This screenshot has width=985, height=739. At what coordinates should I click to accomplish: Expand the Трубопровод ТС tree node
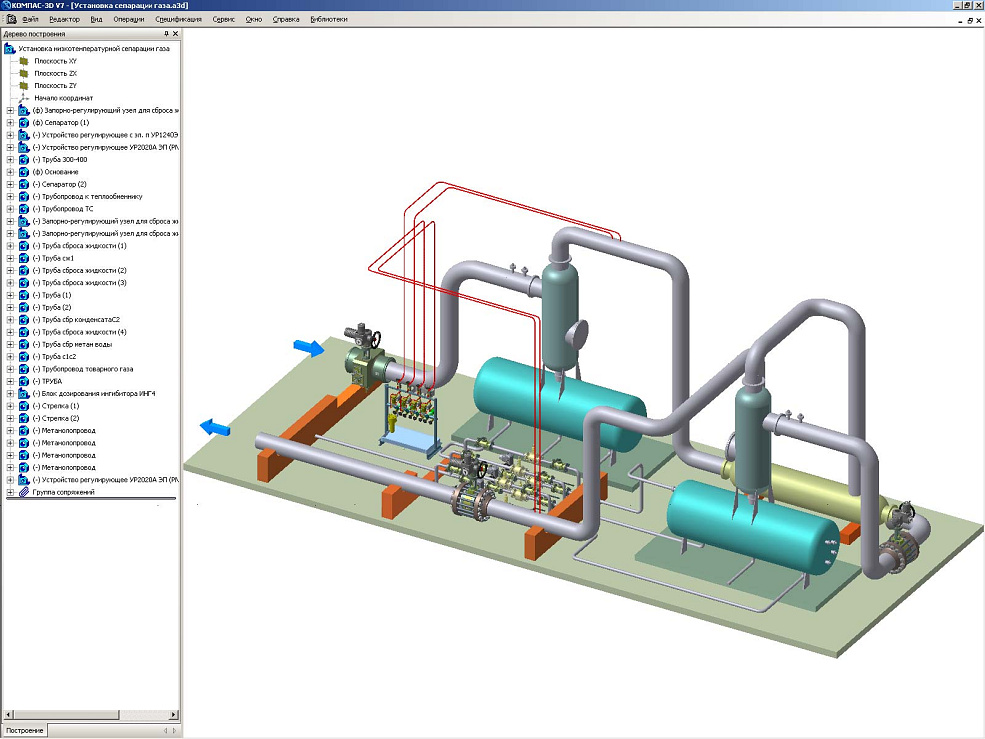pos(10,209)
